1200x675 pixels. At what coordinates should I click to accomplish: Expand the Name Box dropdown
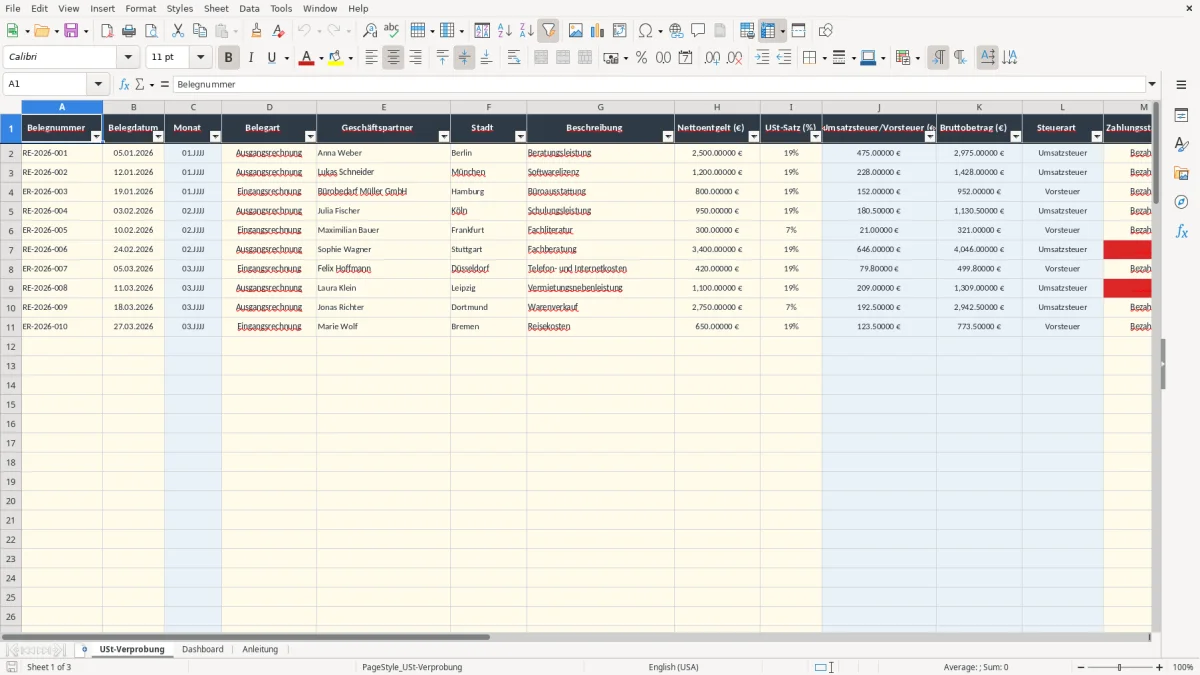pos(98,84)
